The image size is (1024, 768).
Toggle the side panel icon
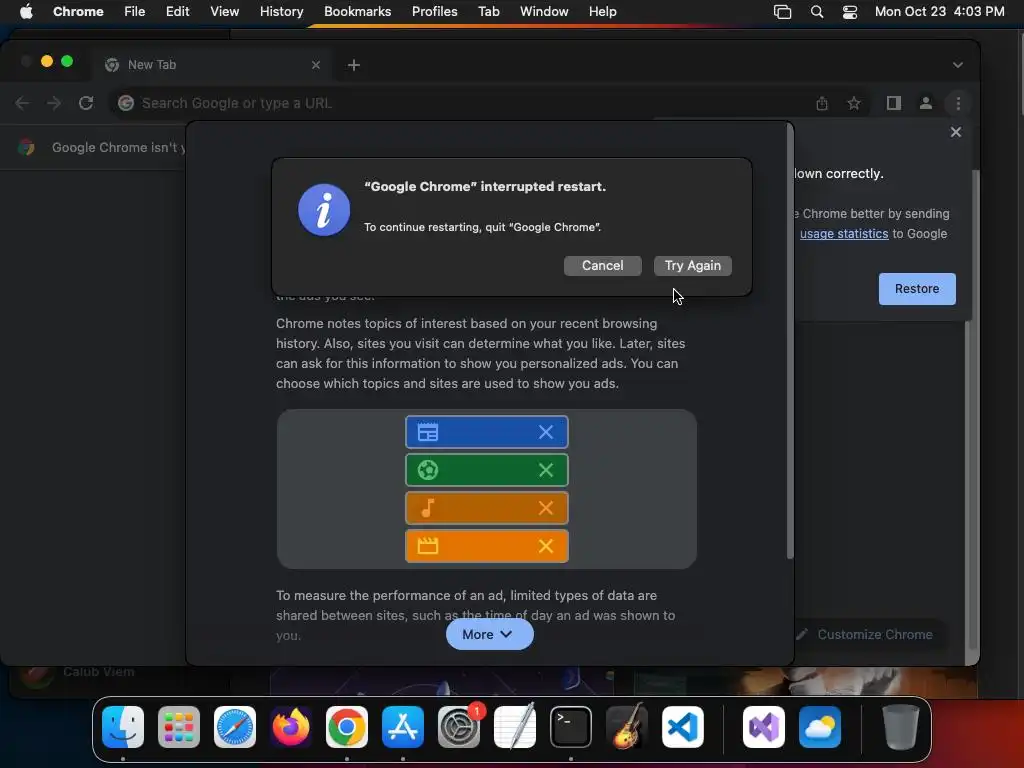click(x=893, y=103)
